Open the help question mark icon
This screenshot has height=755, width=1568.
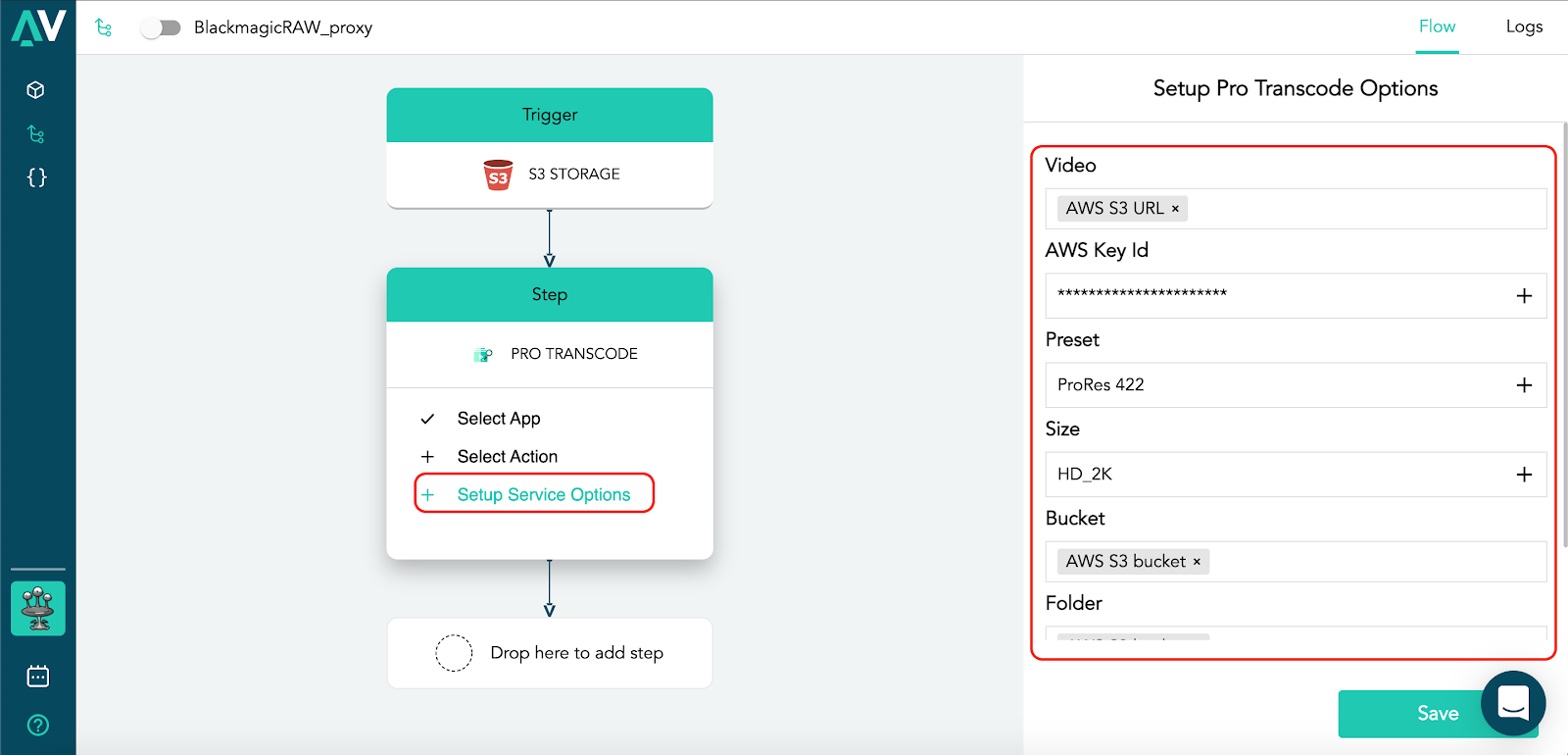(x=38, y=726)
